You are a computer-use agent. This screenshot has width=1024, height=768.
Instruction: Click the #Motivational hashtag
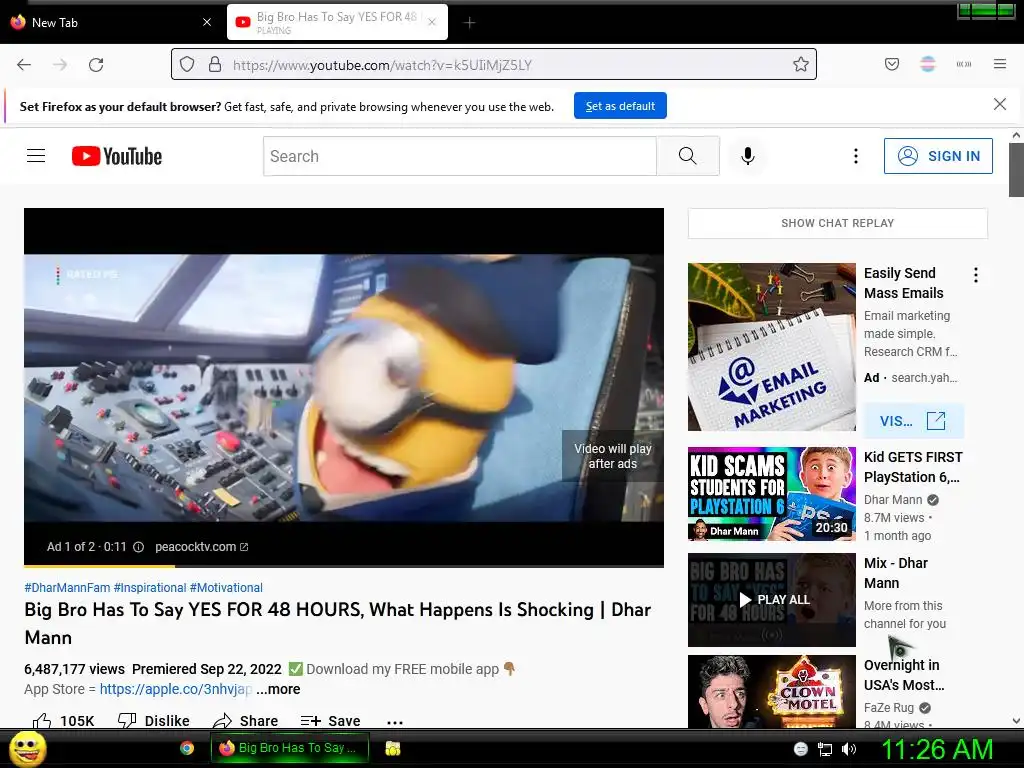click(x=226, y=588)
